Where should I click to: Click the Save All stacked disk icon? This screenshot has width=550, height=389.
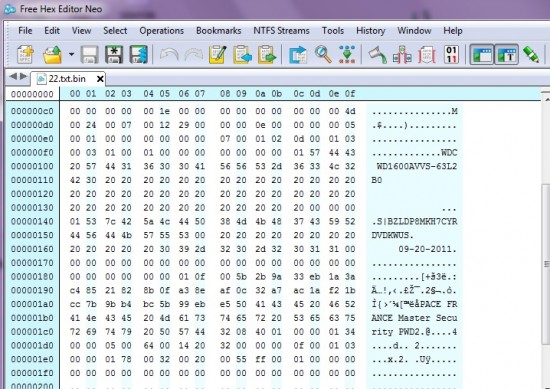[139, 55]
